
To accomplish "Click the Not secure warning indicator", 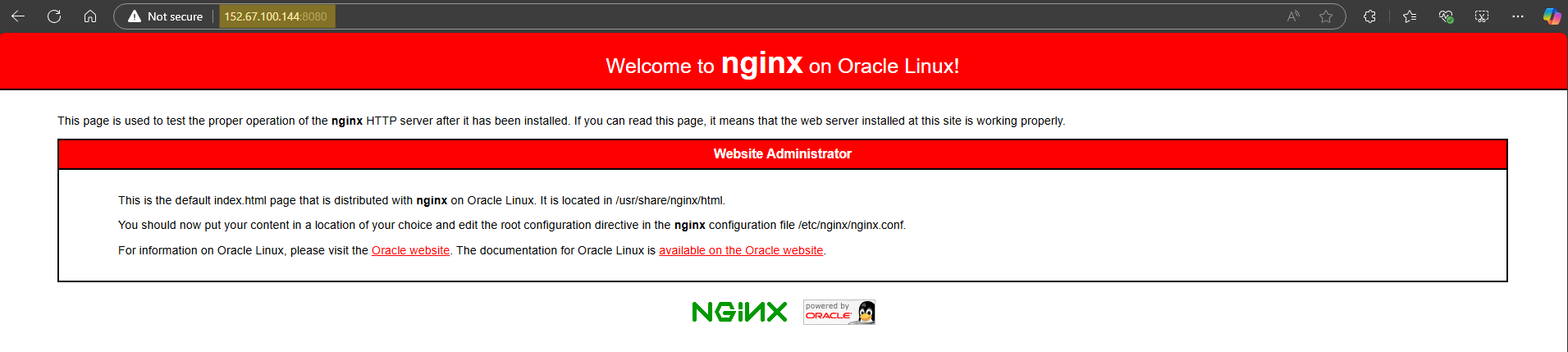I will pos(166,16).
